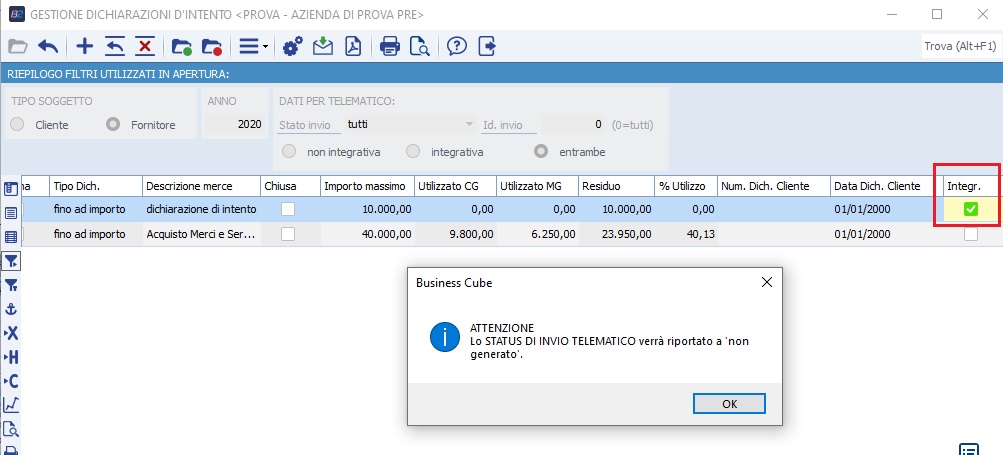
Task: Click folder icon with red dot
Action: (212, 47)
